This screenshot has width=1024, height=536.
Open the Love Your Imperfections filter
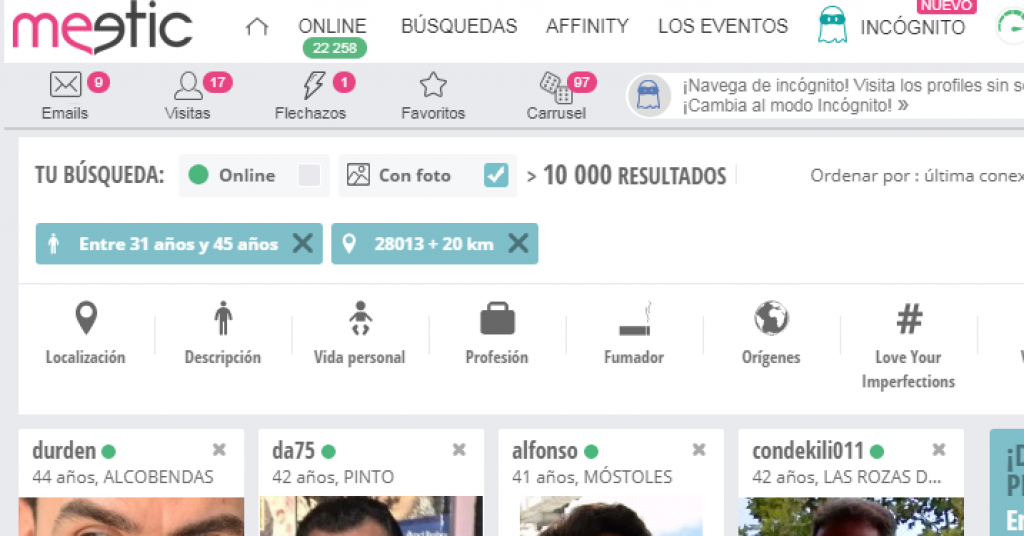click(x=908, y=346)
